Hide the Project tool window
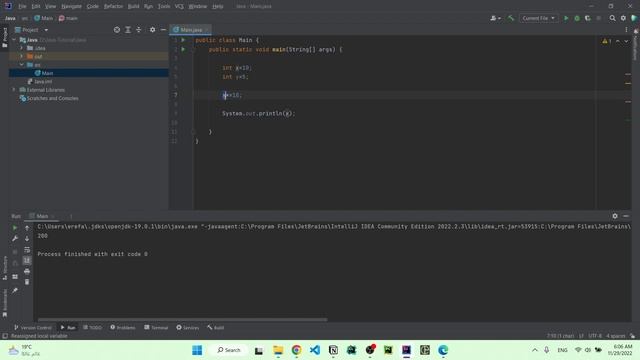The height and width of the screenshot is (360, 640). (x=163, y=30)
